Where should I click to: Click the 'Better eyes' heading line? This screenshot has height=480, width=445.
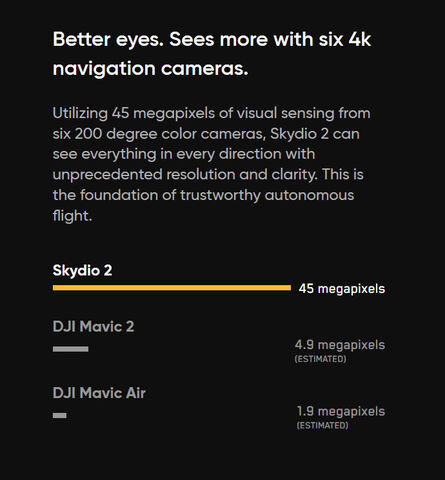[x=212, y=40]
